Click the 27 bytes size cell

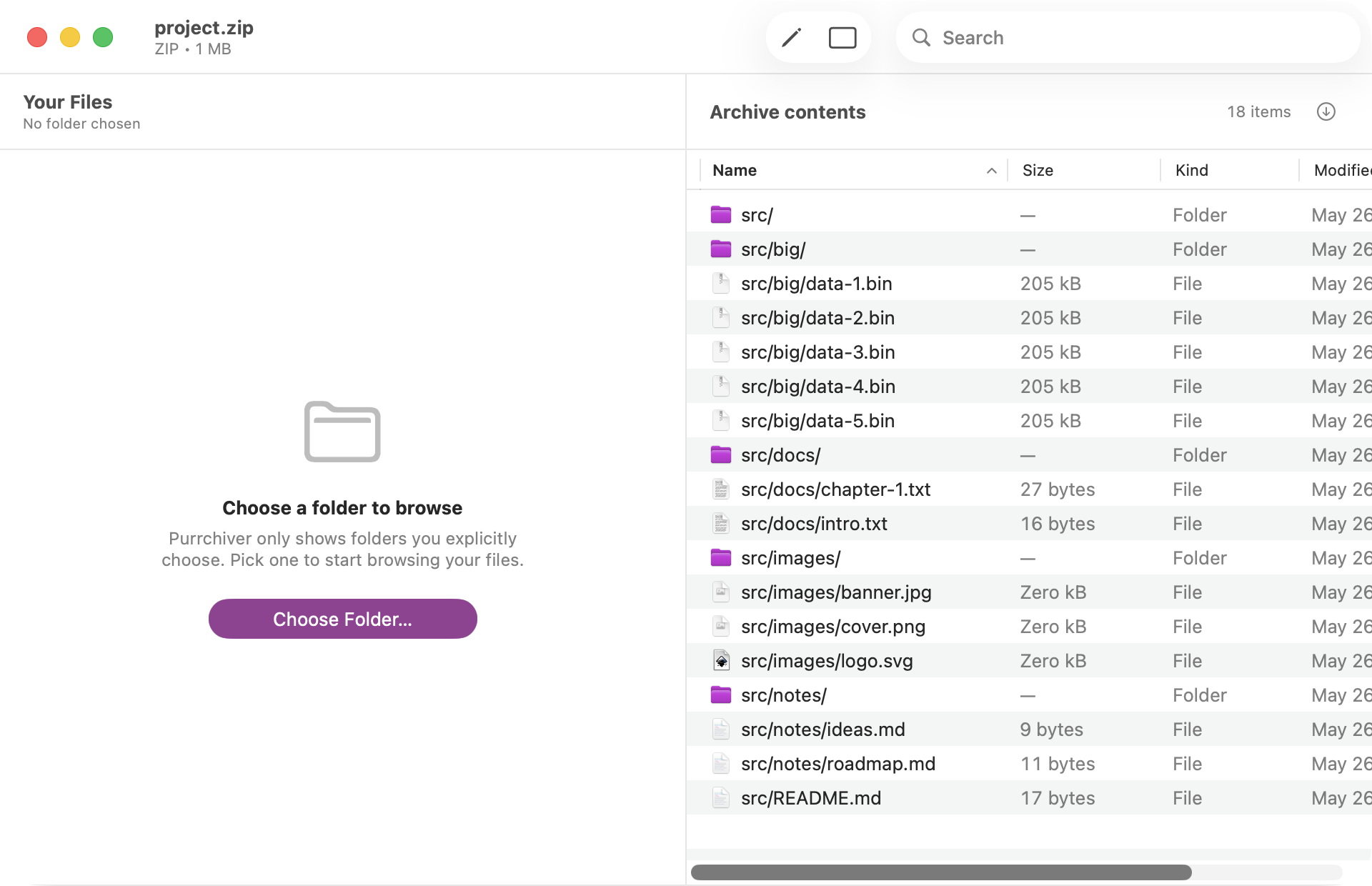pyautogui.click(x=1058, y=489)
